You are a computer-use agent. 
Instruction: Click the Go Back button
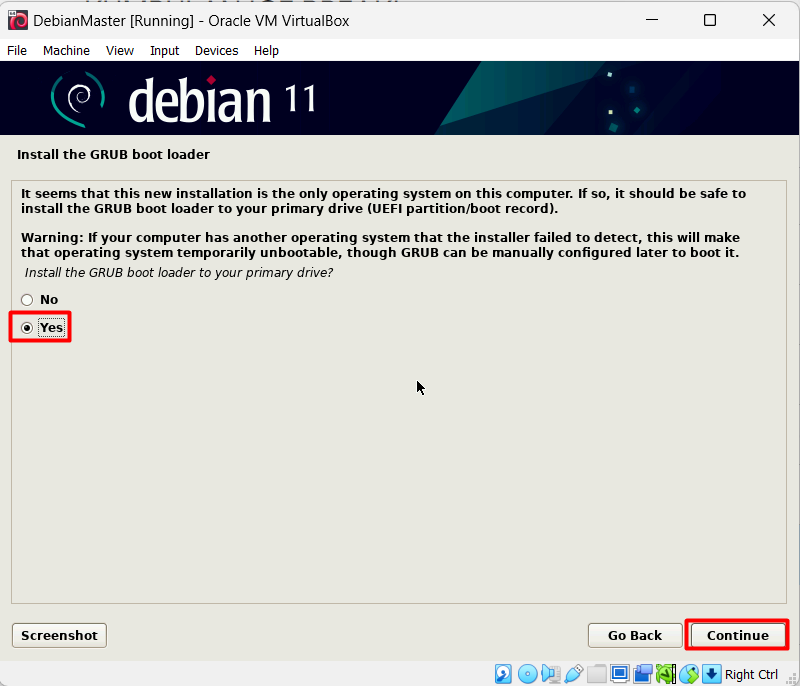[635, 635]
